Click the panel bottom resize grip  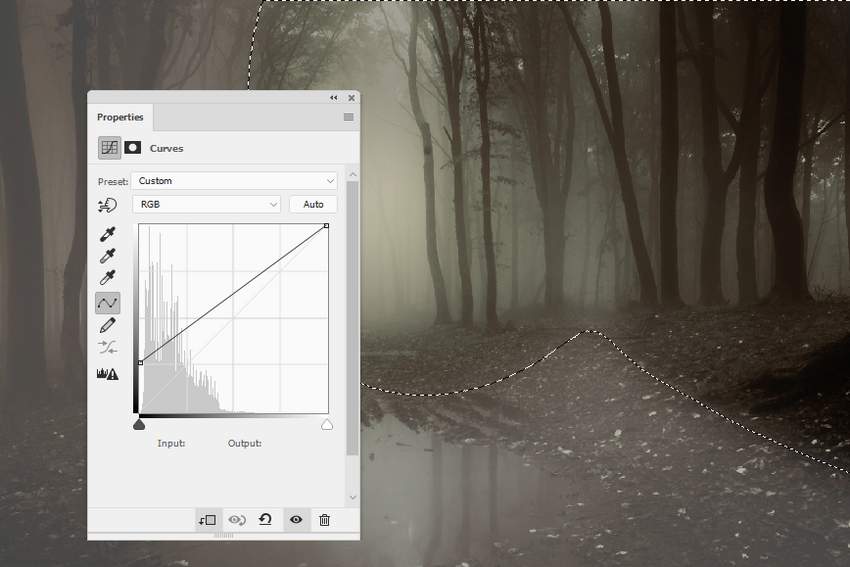point(223,536)
